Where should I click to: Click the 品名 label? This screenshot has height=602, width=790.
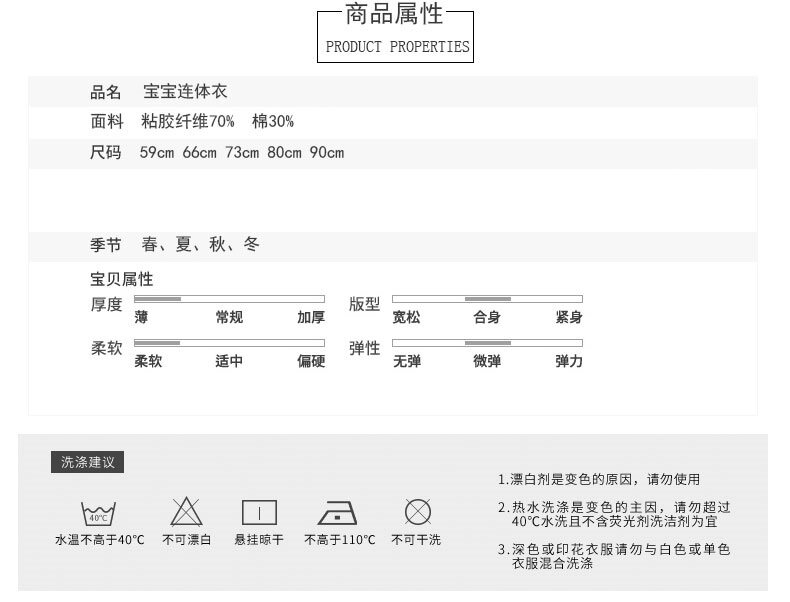(x=106, y=92)
